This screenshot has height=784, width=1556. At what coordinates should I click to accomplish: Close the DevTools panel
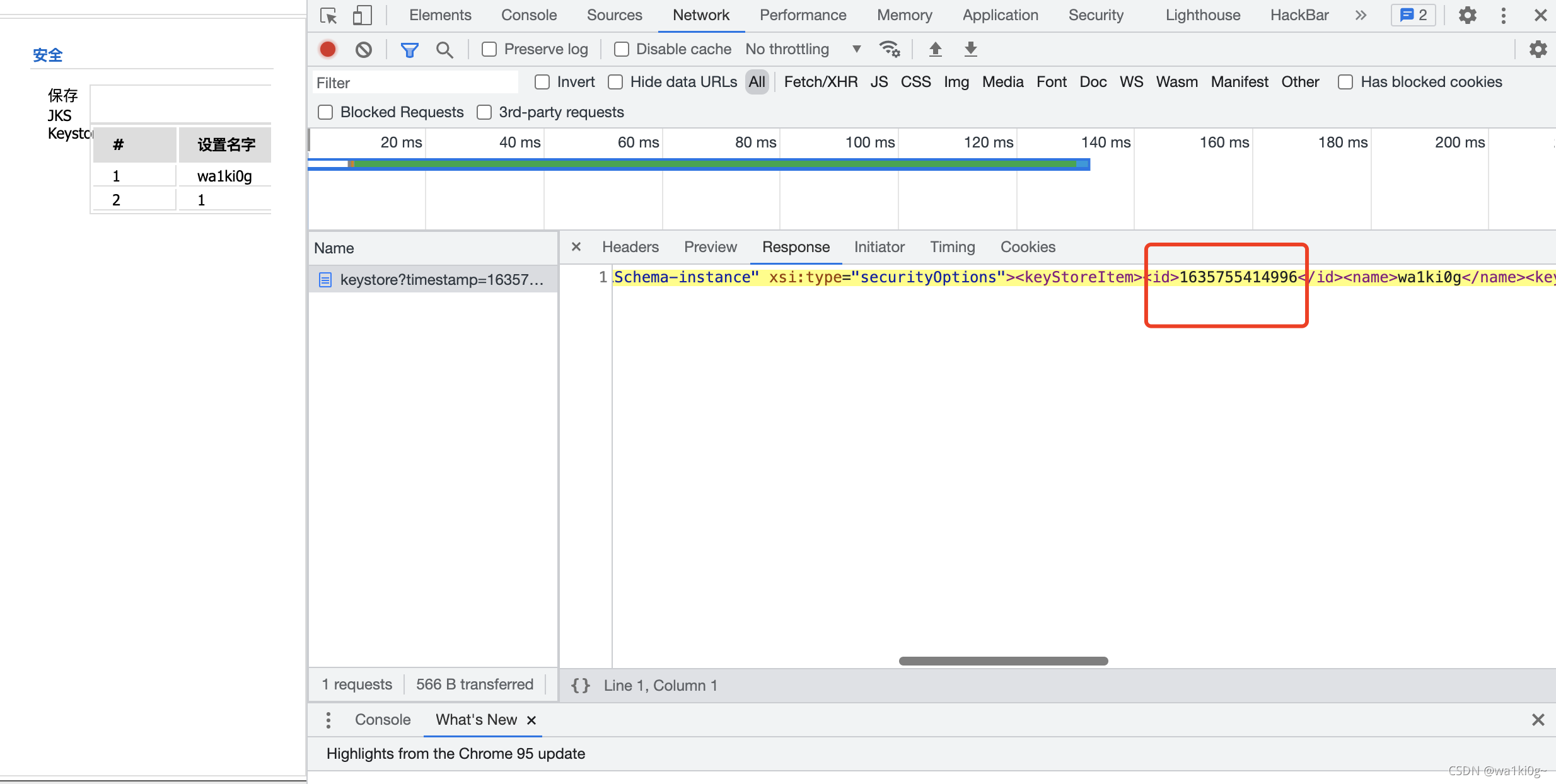[x=1540, y=15]
